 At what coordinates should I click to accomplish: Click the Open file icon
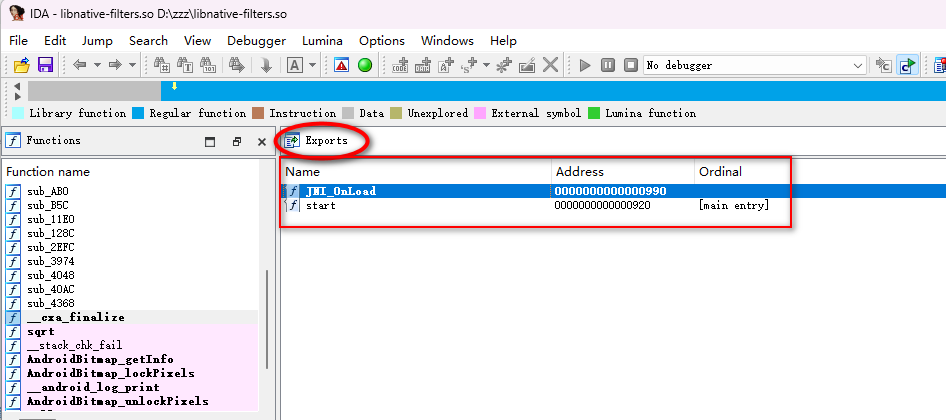click(x=22, y=65)
